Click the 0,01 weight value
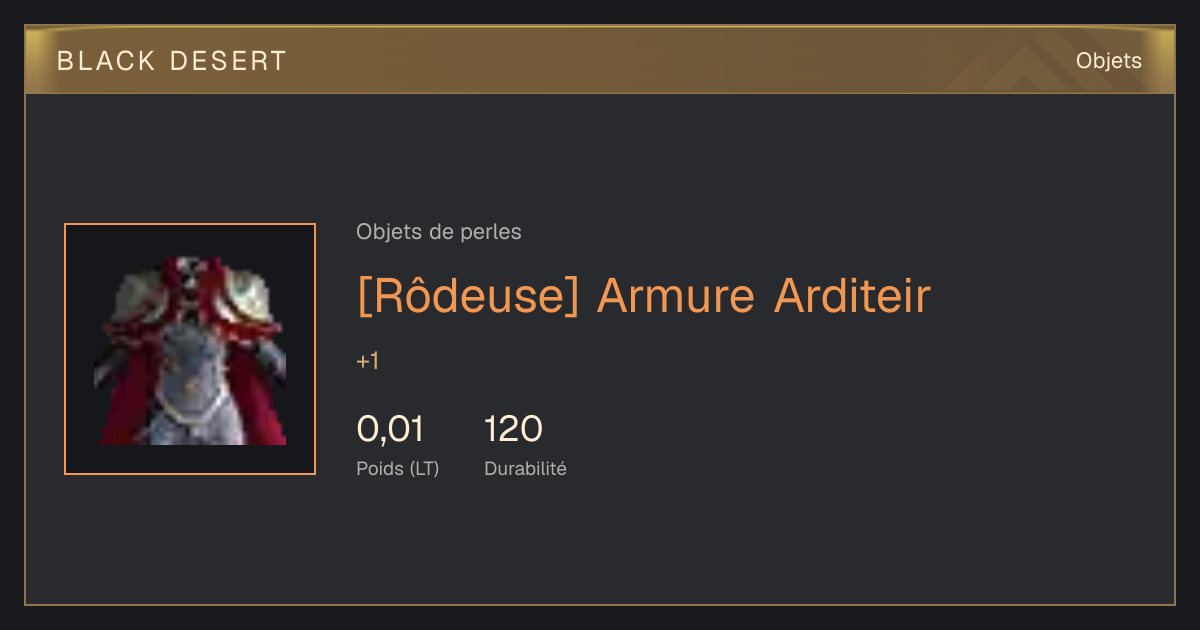Viewport: 1200px width, 630px height. click(x=390, y=429)
